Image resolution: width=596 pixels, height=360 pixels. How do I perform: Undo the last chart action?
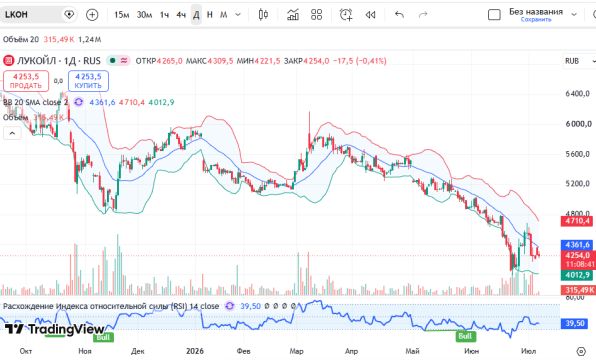[399, 15]
